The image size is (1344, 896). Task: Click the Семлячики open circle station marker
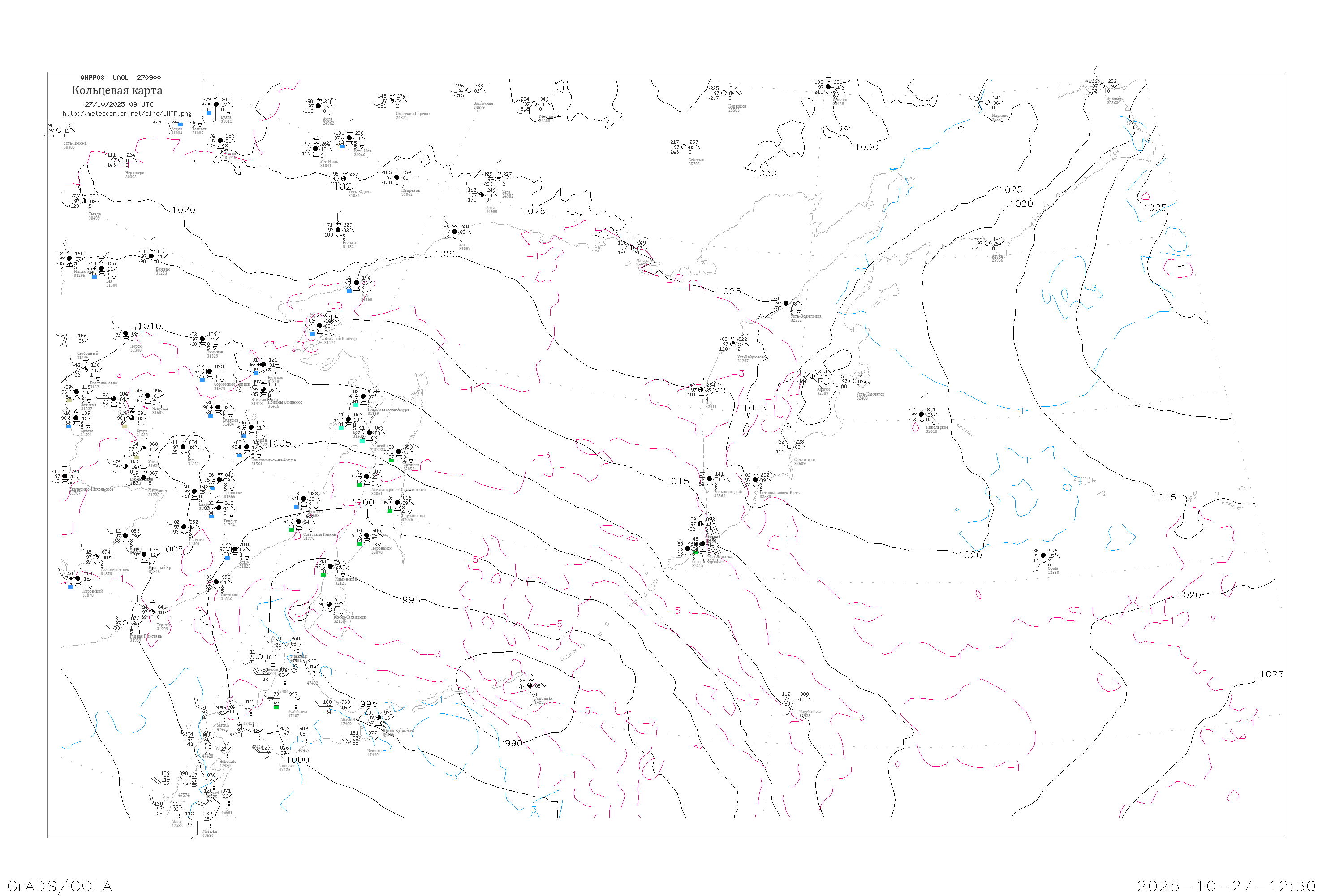coord(790,447)
